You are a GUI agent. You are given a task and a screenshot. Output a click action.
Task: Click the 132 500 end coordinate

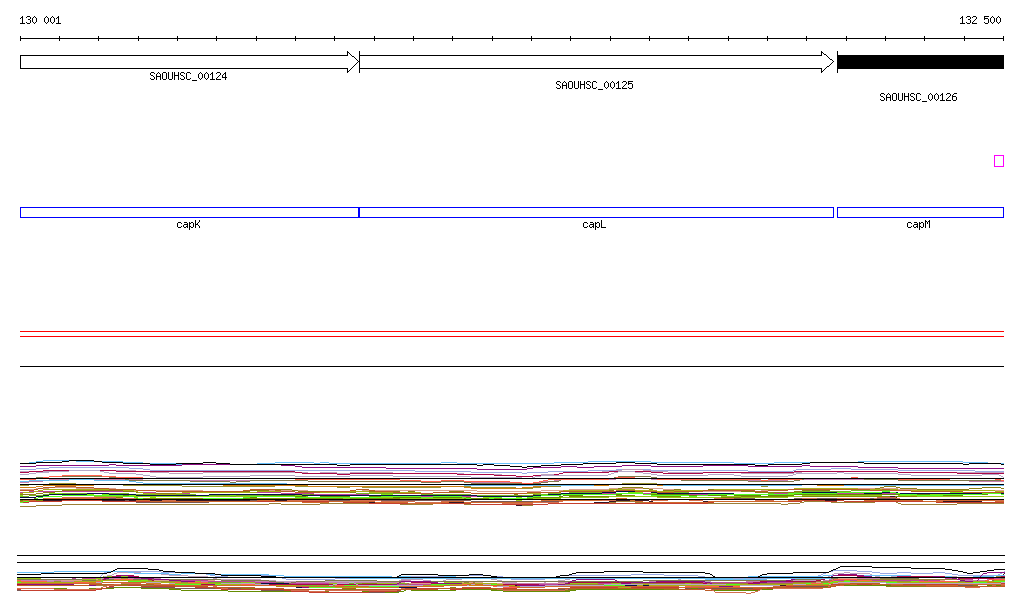pos(980,20)
